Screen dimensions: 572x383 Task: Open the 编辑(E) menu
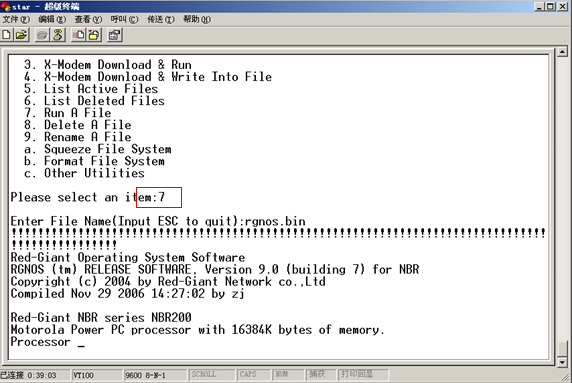52,19
